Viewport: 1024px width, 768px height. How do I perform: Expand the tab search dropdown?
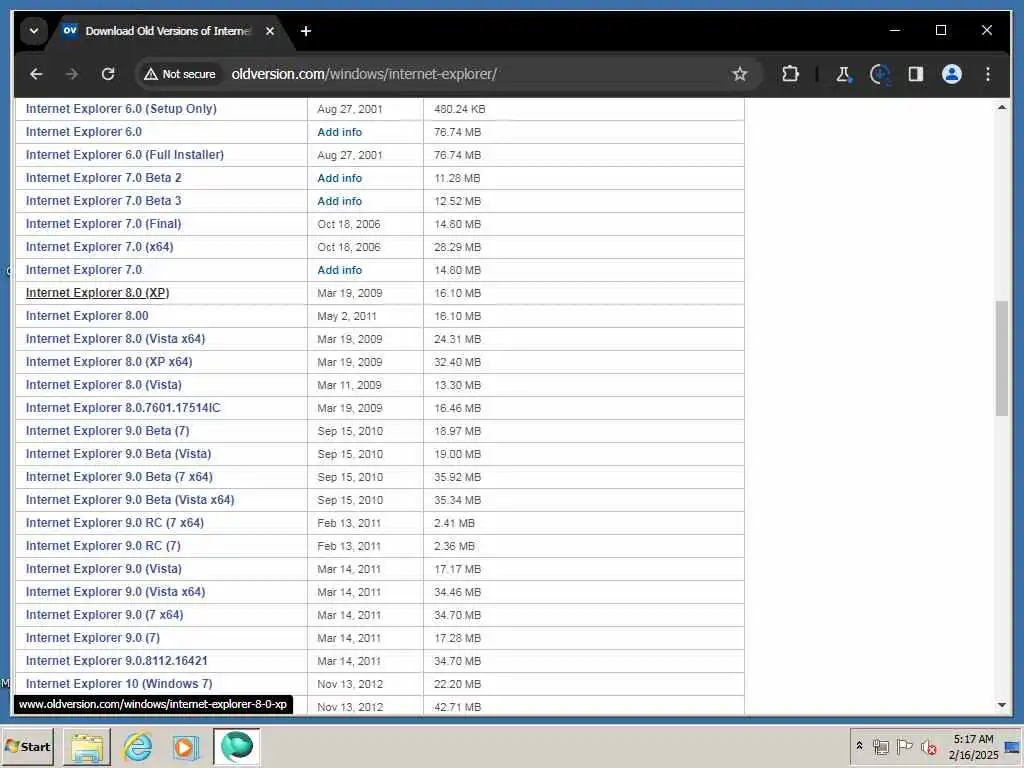(33, 31)
